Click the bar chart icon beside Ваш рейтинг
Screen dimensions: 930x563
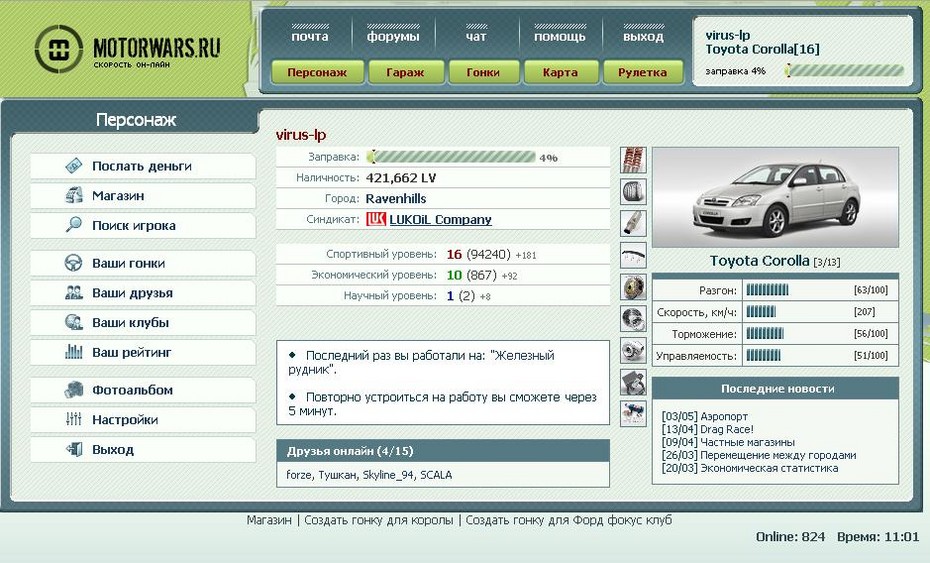[74, 352]
